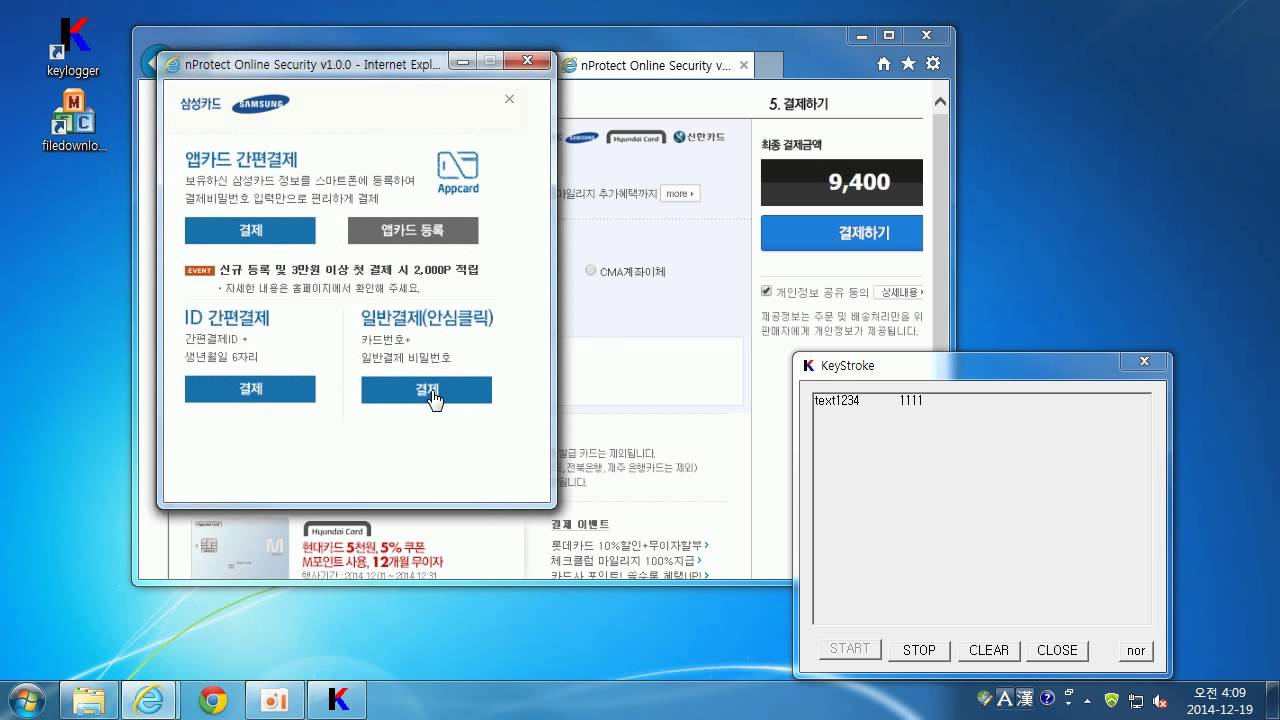Screen dimensions: 1280x720
Task: Open the Windows Start menu
Action: pos(25,700)
